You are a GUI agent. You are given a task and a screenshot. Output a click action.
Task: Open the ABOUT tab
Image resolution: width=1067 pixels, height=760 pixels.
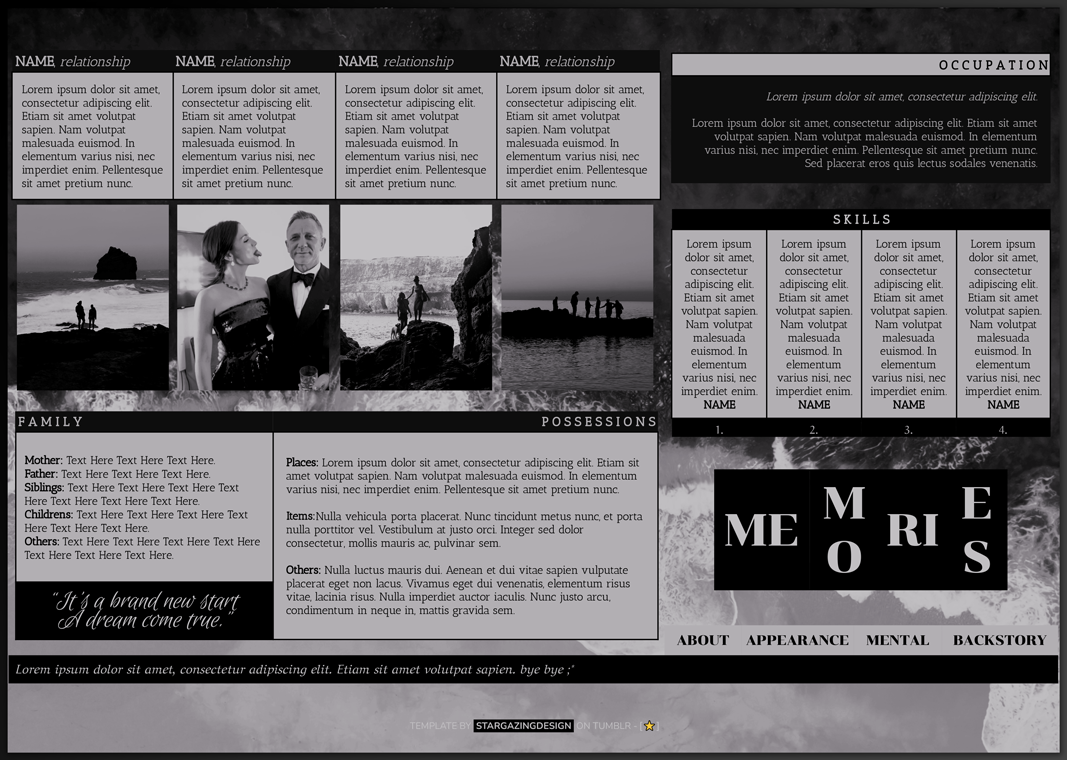point(702,640)
